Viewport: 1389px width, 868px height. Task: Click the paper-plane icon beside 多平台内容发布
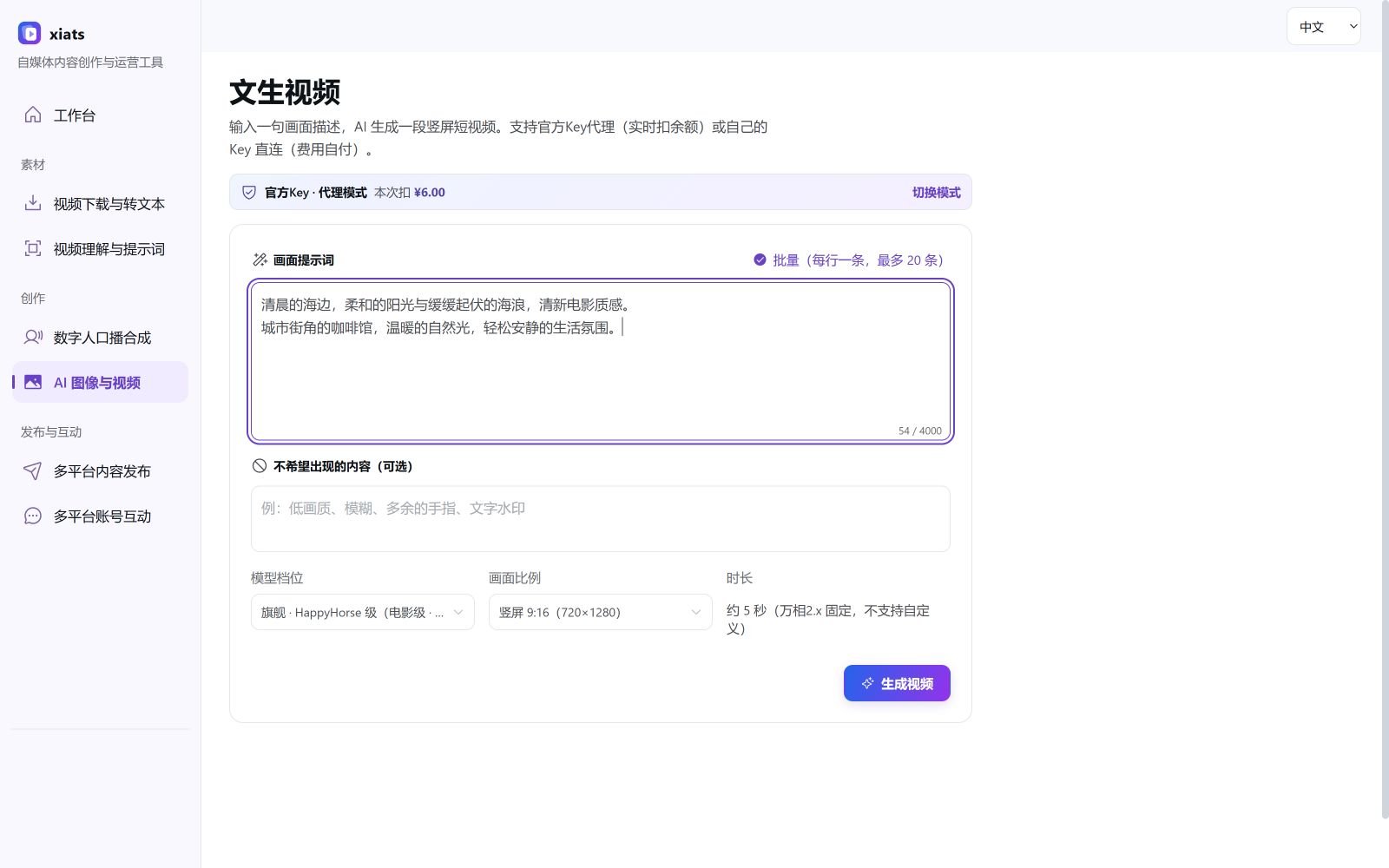click(x=33, y=470)
